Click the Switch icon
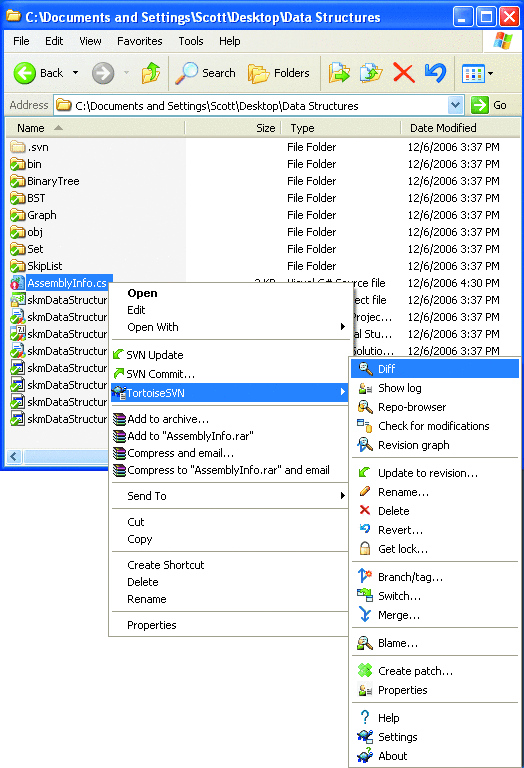 click(365, 595)
